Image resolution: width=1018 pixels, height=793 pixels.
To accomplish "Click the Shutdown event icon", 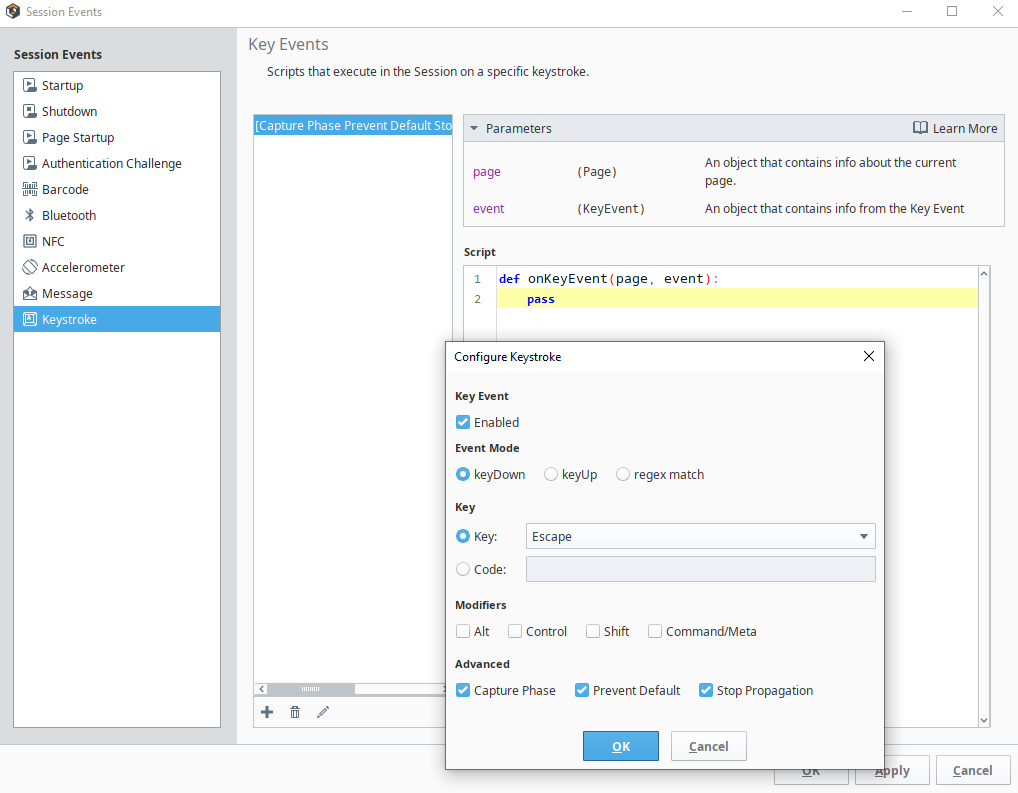I will pos(30,111).
